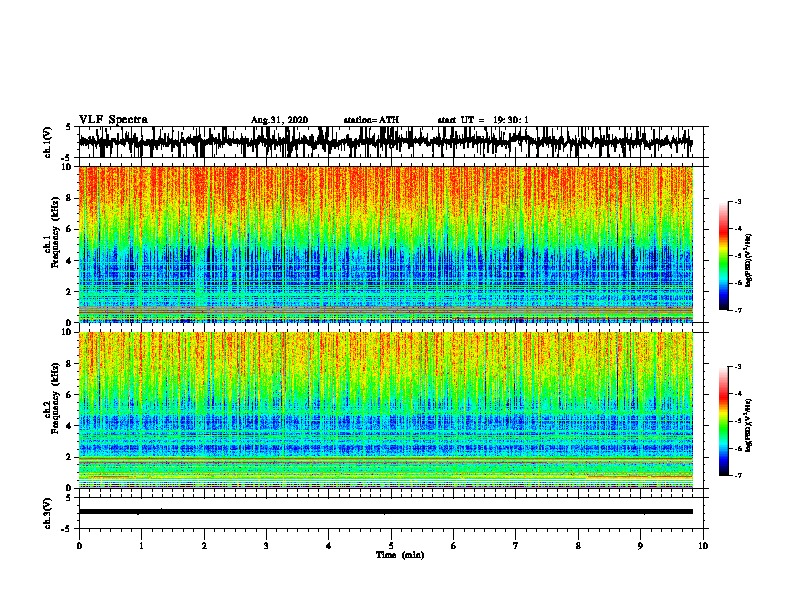
Task: Click time-axis tick label "3"
Action: click(x=266, y=546)
